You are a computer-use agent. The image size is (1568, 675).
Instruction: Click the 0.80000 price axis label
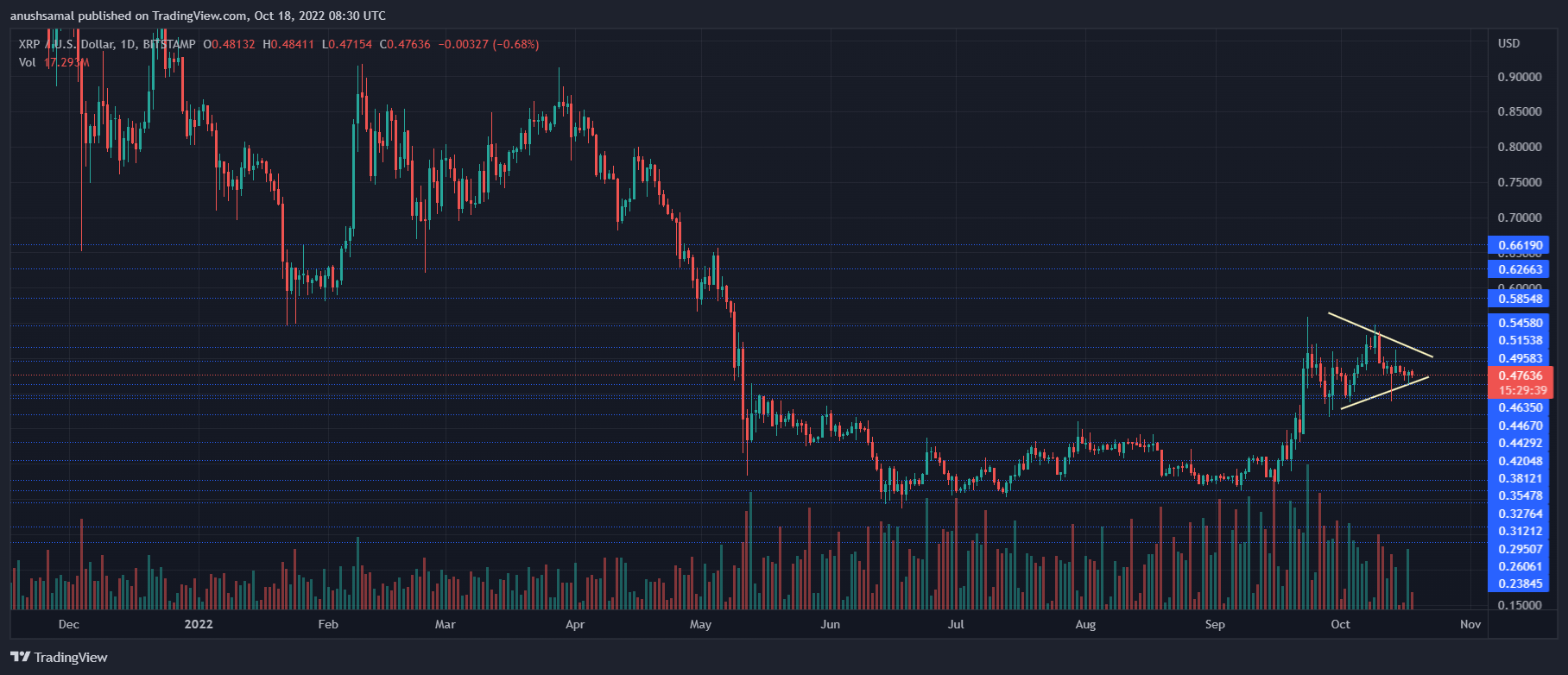pyautogui.click(x=1520, y=147)
